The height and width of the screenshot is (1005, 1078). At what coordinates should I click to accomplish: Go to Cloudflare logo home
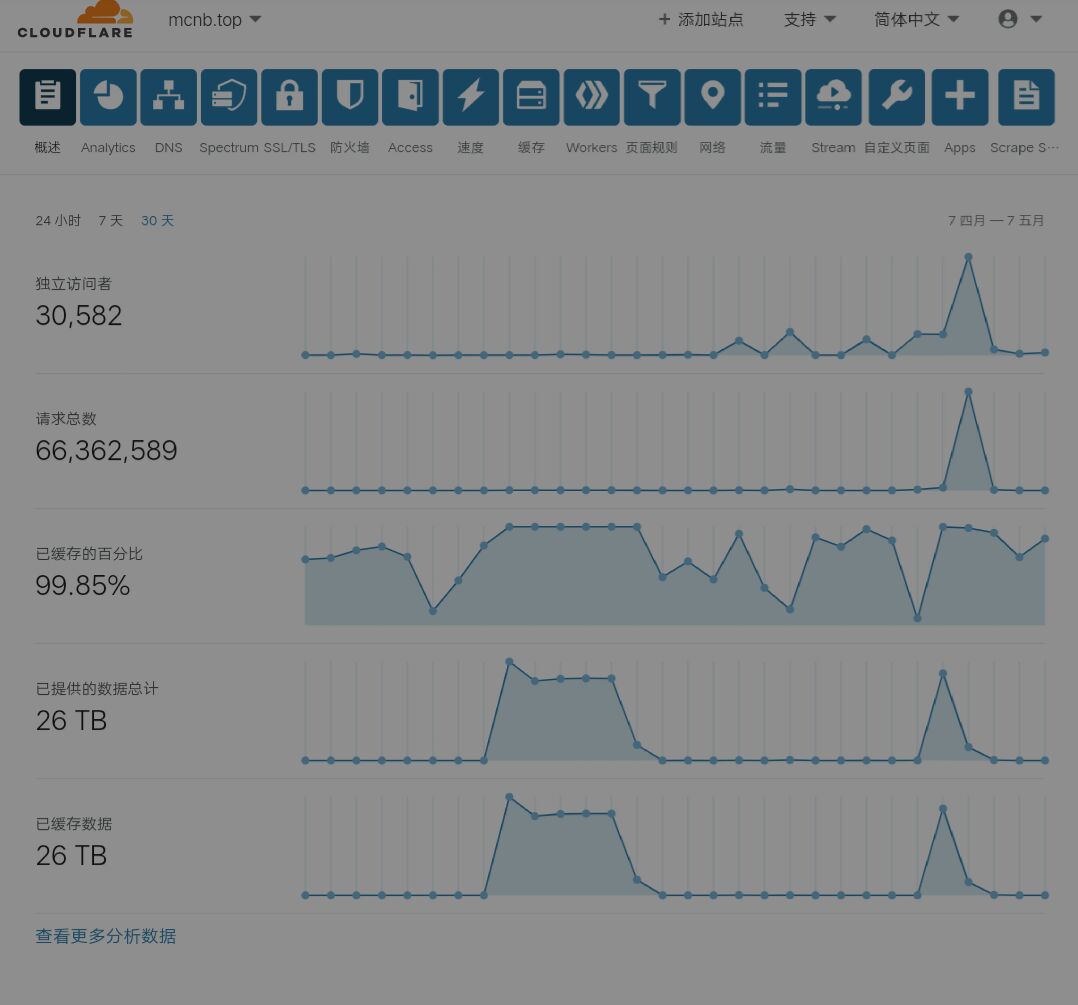click(76, 19)
